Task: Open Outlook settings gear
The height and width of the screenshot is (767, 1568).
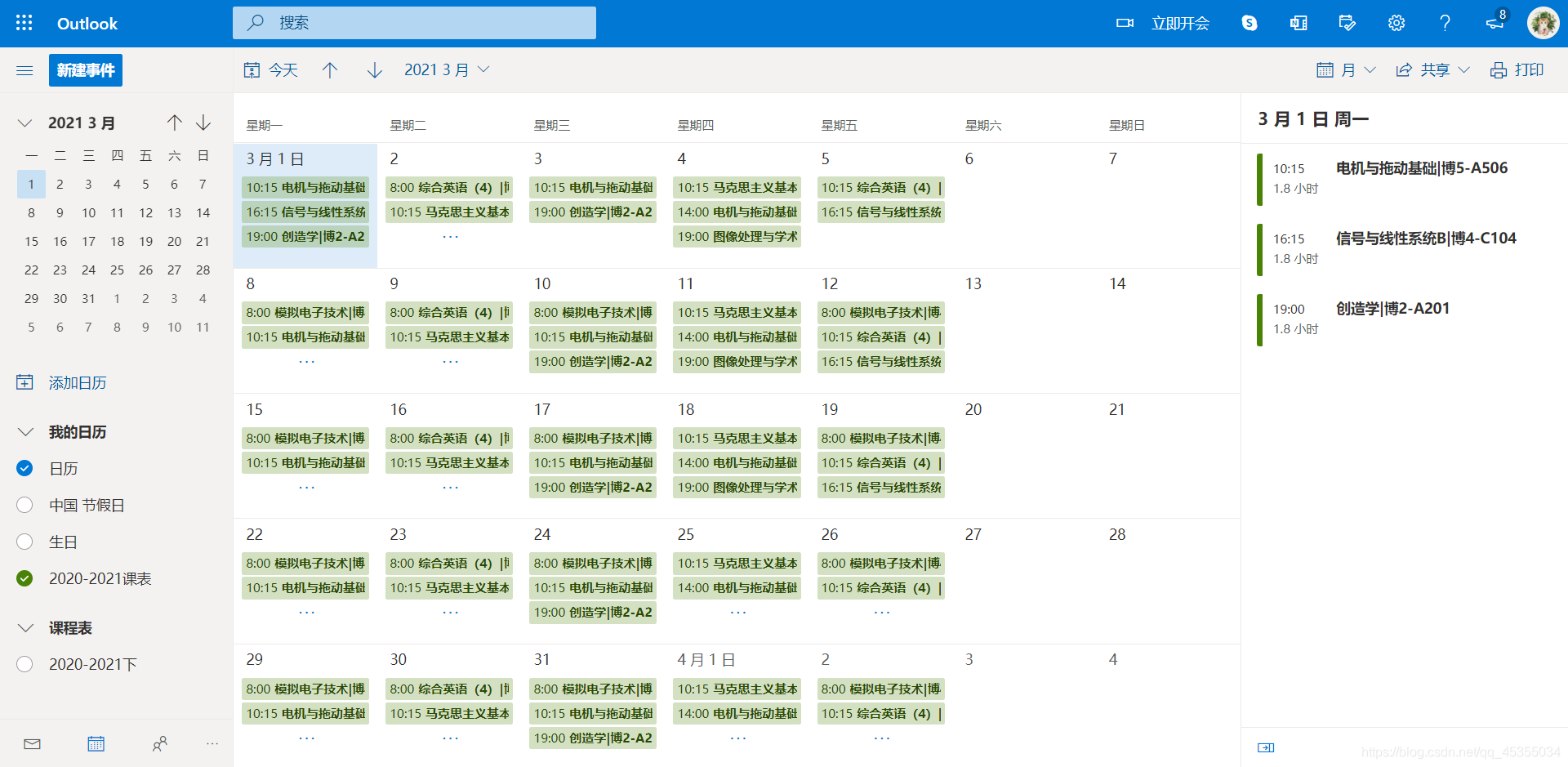Action: coord(1396,23)
